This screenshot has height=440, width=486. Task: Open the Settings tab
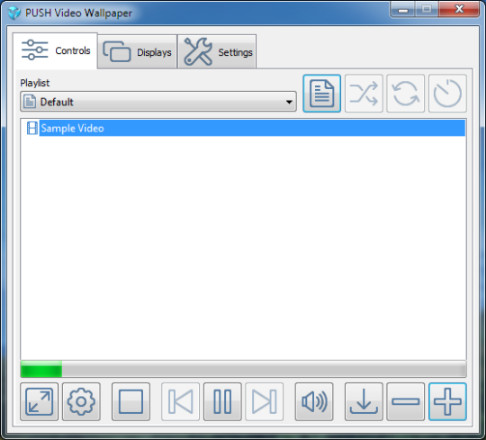click(x=217, y=52)
